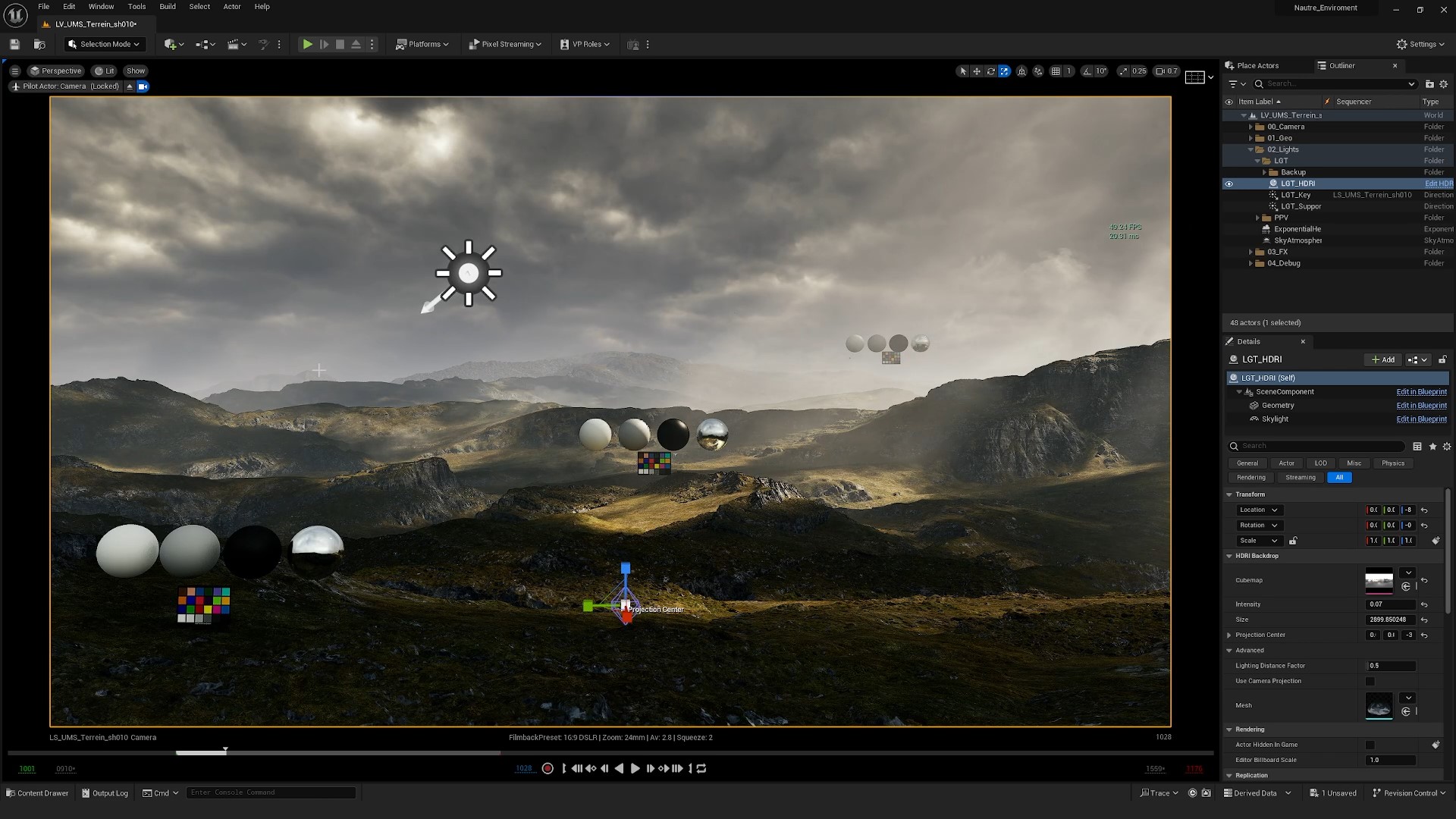
Task: Expand the Projection Center property
Action: tap(1229, 635)
